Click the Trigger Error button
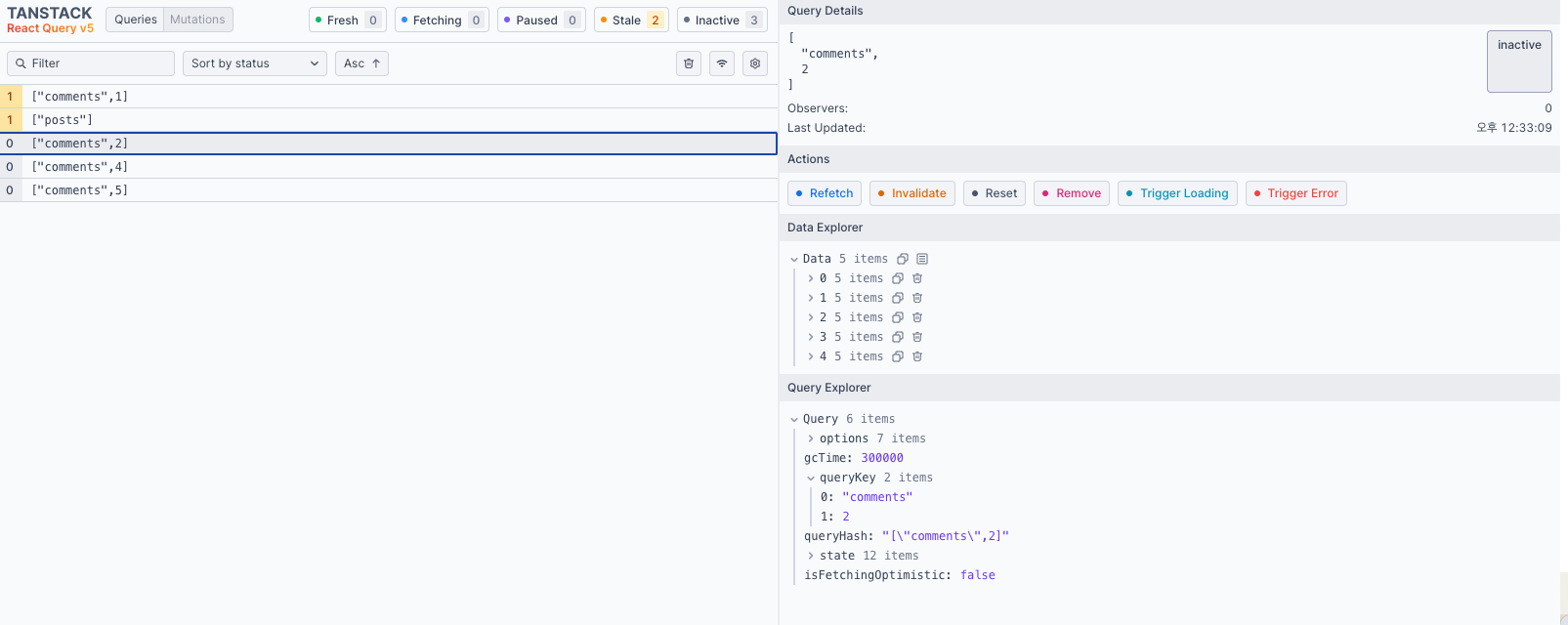This screenshot has height=625, width=1568. coord(1296,193)
